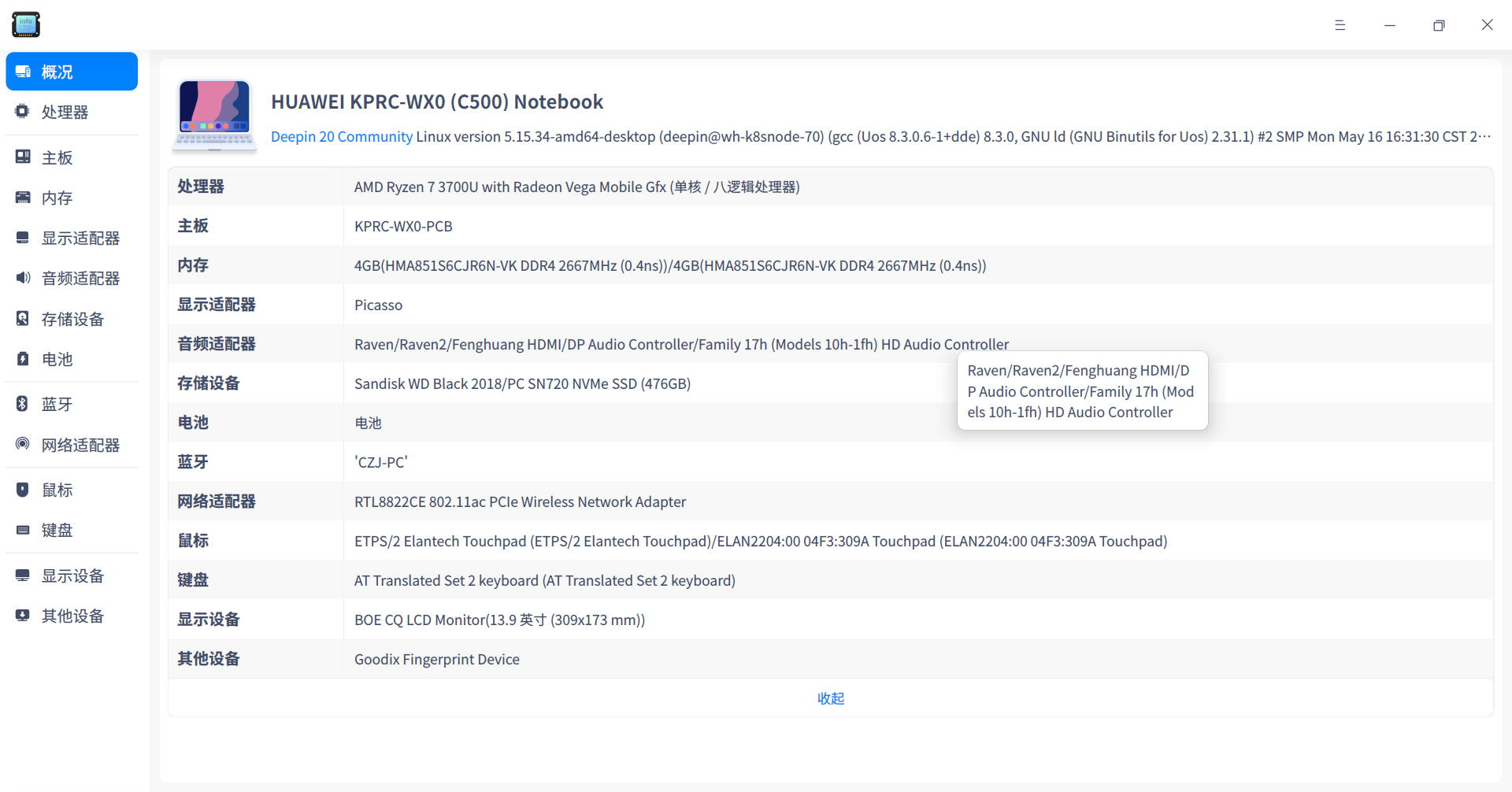This screenshot has width=1512, height=792.
Task: Click the ETPS/2 Elantech Touchpad value
Action: 761,541
